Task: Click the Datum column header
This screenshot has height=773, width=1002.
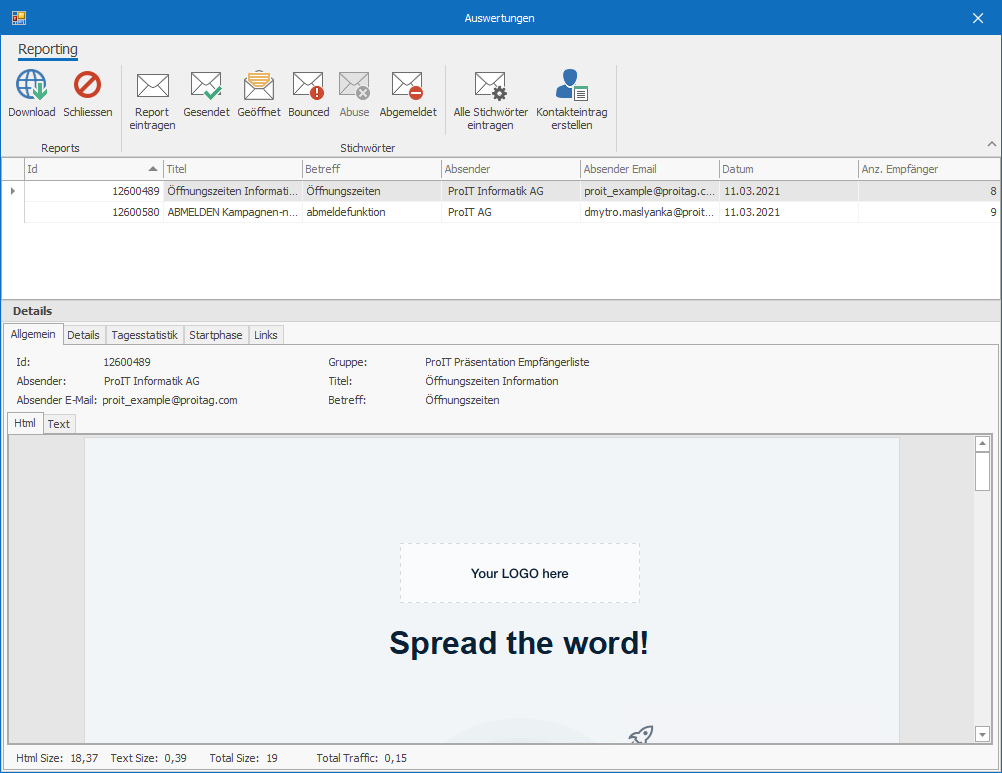Action: coord(789,169)
